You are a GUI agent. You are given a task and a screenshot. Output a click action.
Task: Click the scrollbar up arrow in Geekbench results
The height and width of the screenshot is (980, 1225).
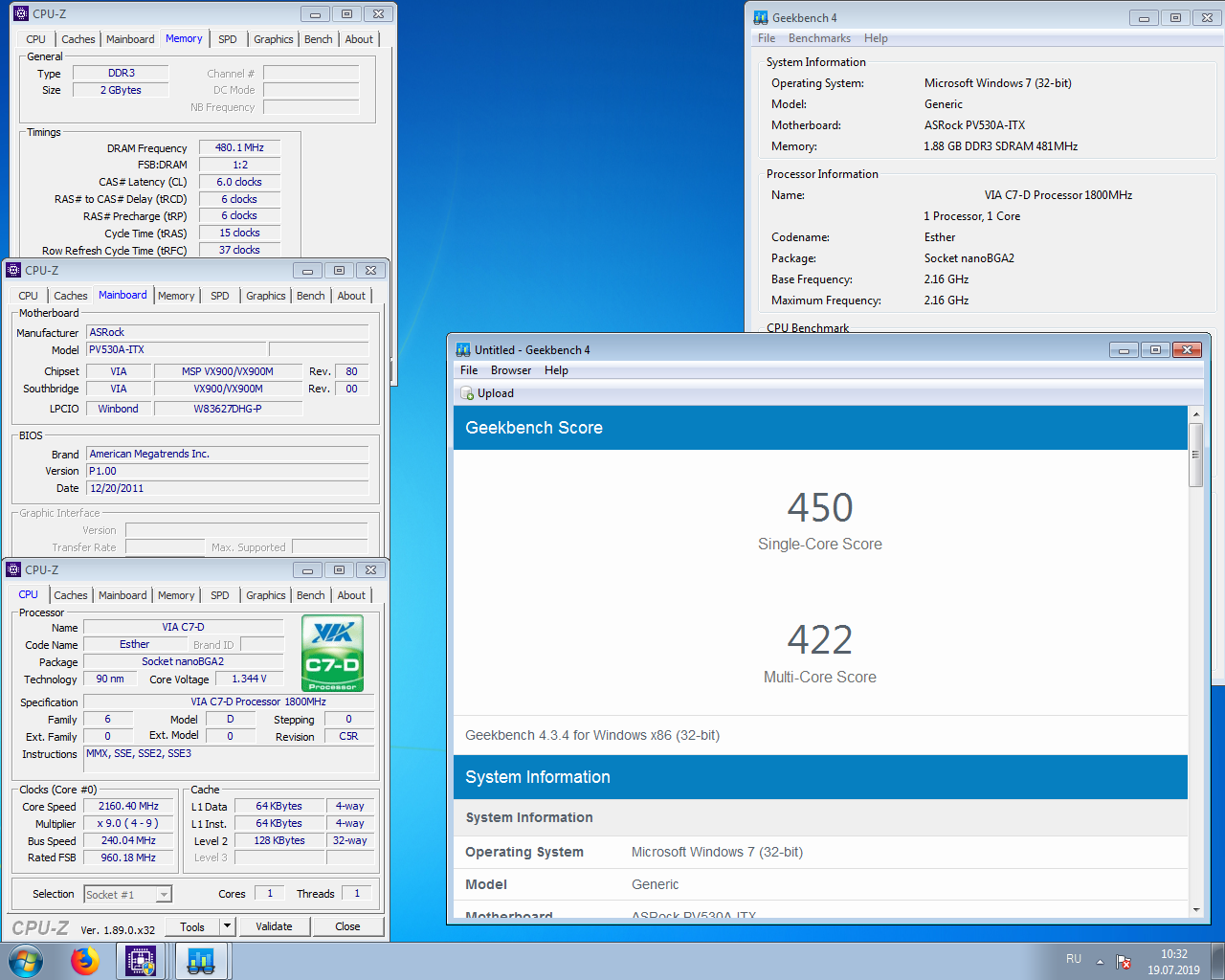1195,414
